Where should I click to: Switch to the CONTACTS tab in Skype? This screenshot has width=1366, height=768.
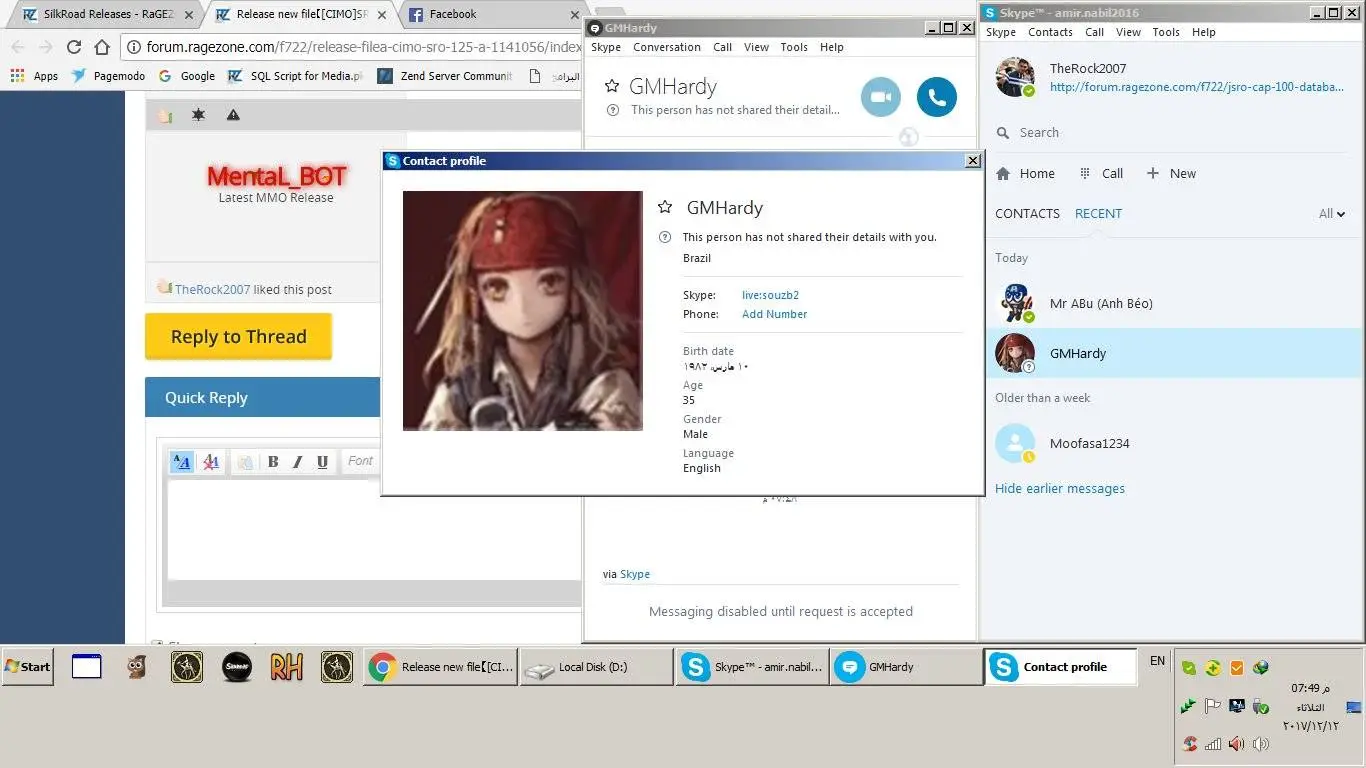pyautogui.click(x=1027, y=213)
